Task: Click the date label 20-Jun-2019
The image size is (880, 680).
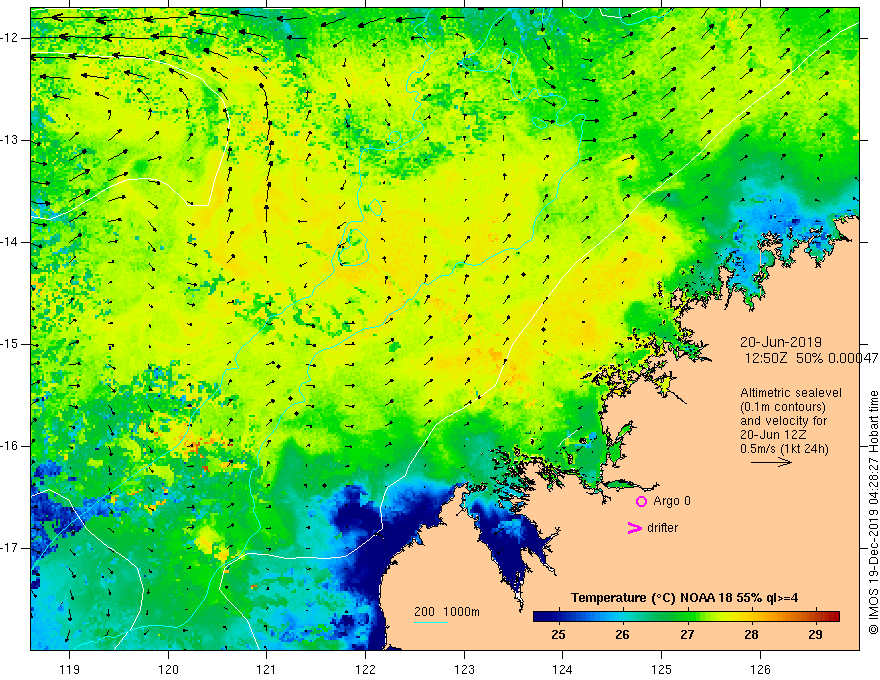Action: click(x=781, y=342)
